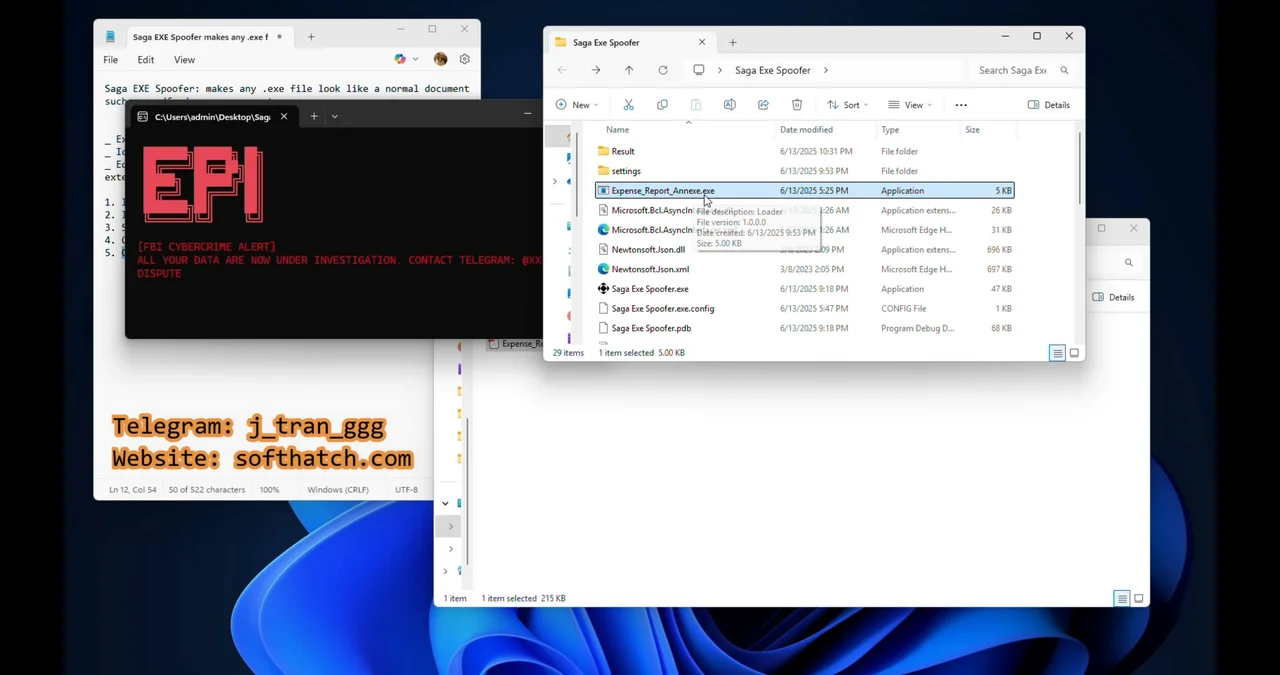This screenshot has height=675, width=1280.
Task: Click the search magnifier in the background Explorer window
Action: pos(1129,262)
